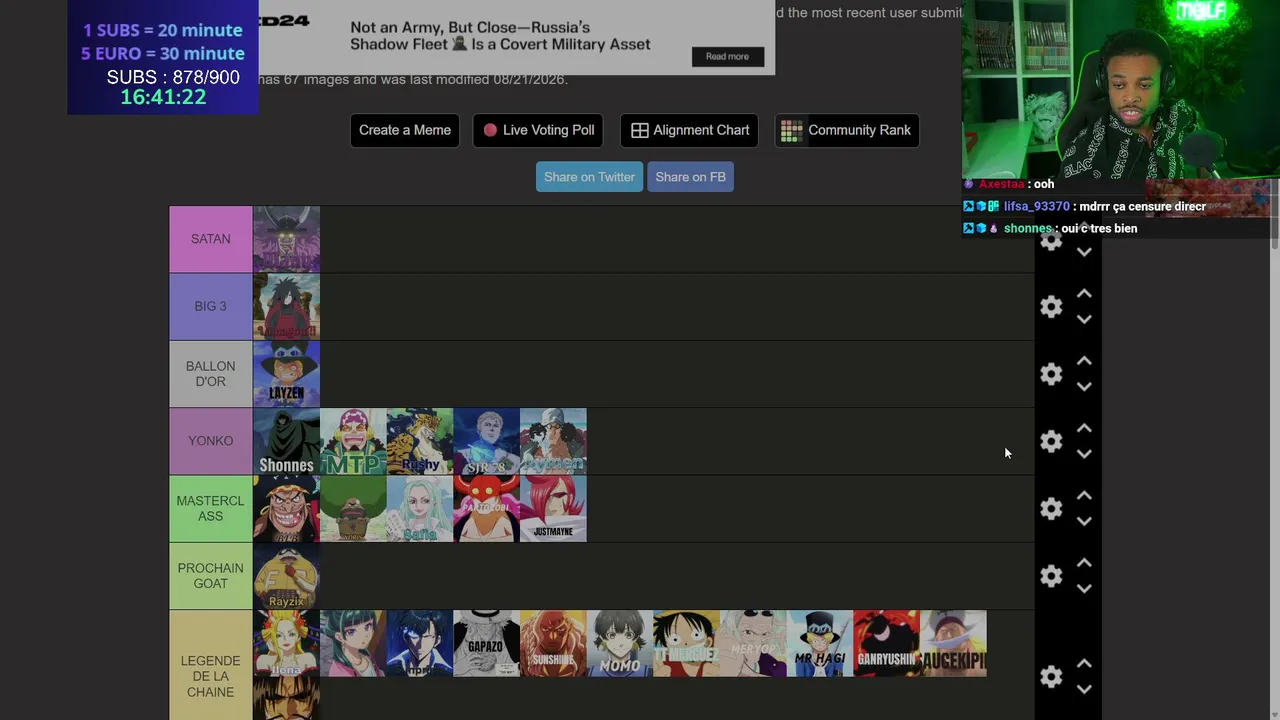Start a Live Voting Poll
Viewport: 1280px width, 720px height.
[538, 130]
